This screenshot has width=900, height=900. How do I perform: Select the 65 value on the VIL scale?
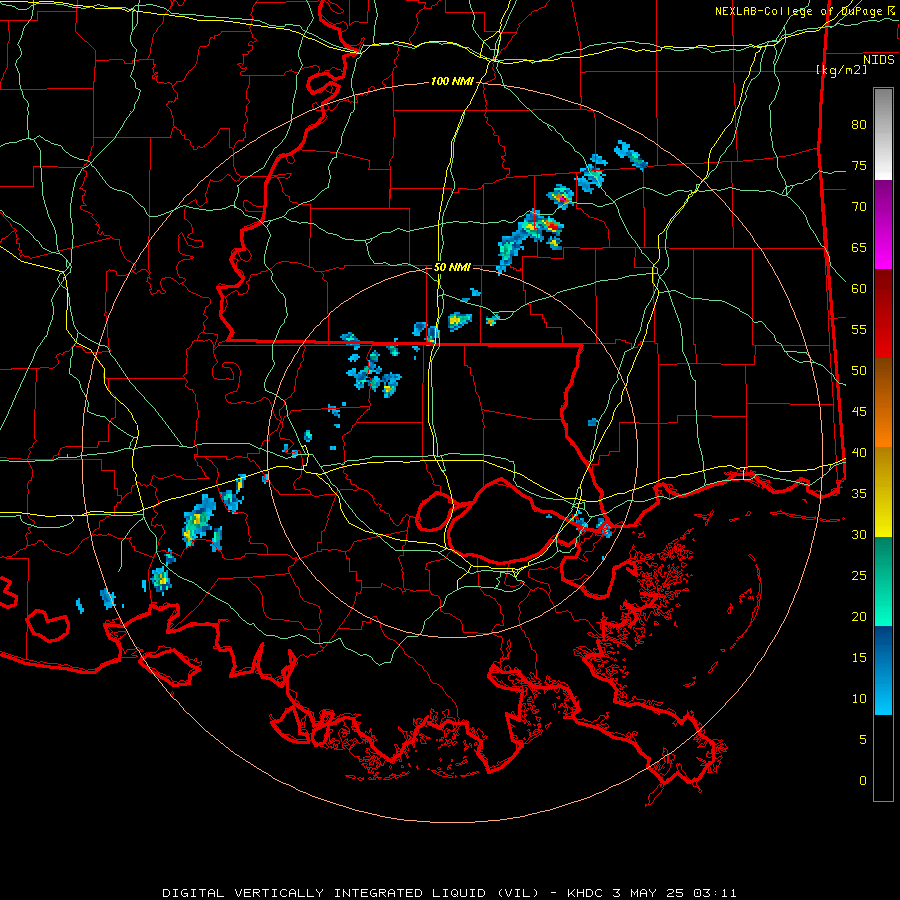859,248
